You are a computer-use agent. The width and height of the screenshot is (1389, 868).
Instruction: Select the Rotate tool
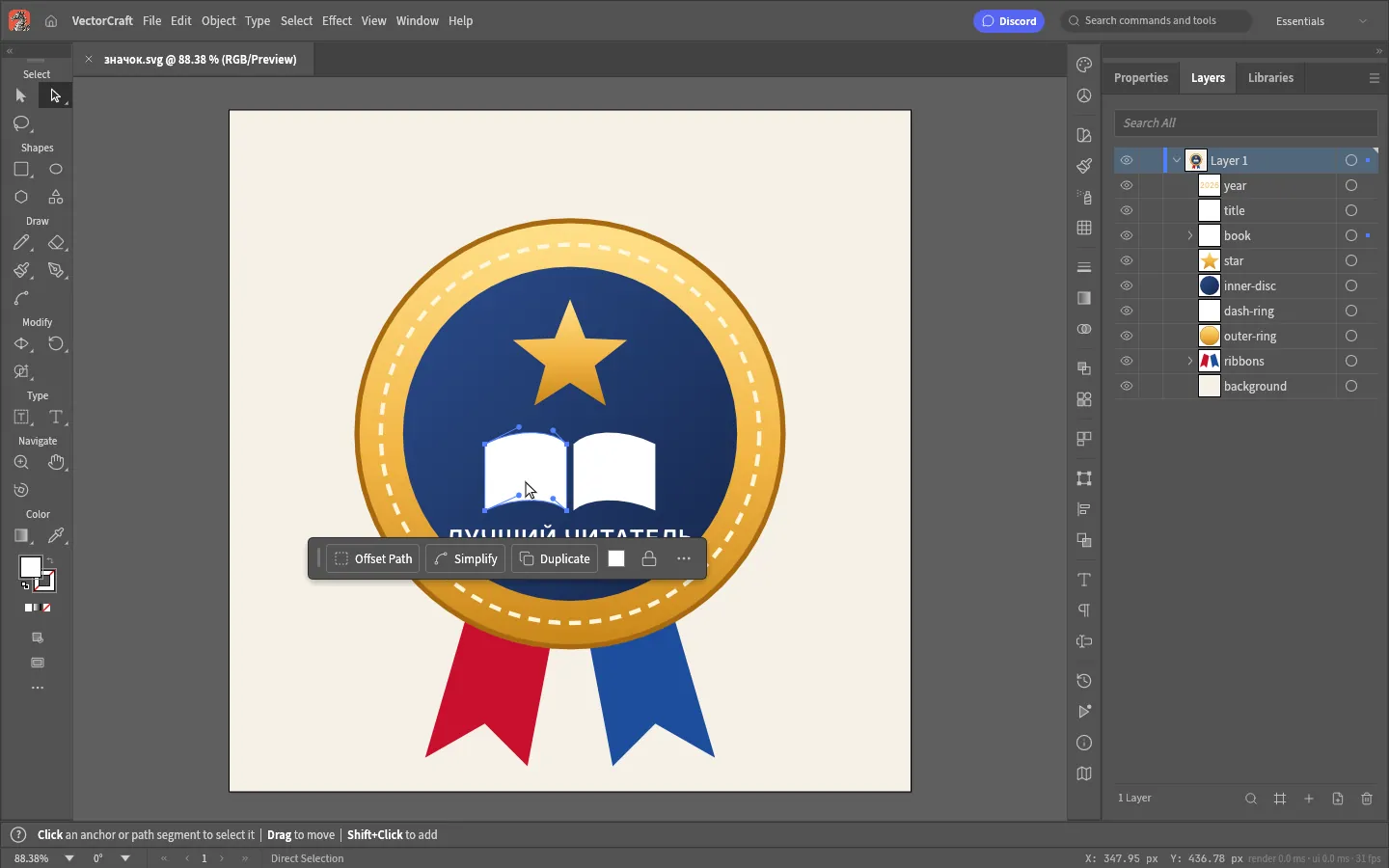coord(56,344)
